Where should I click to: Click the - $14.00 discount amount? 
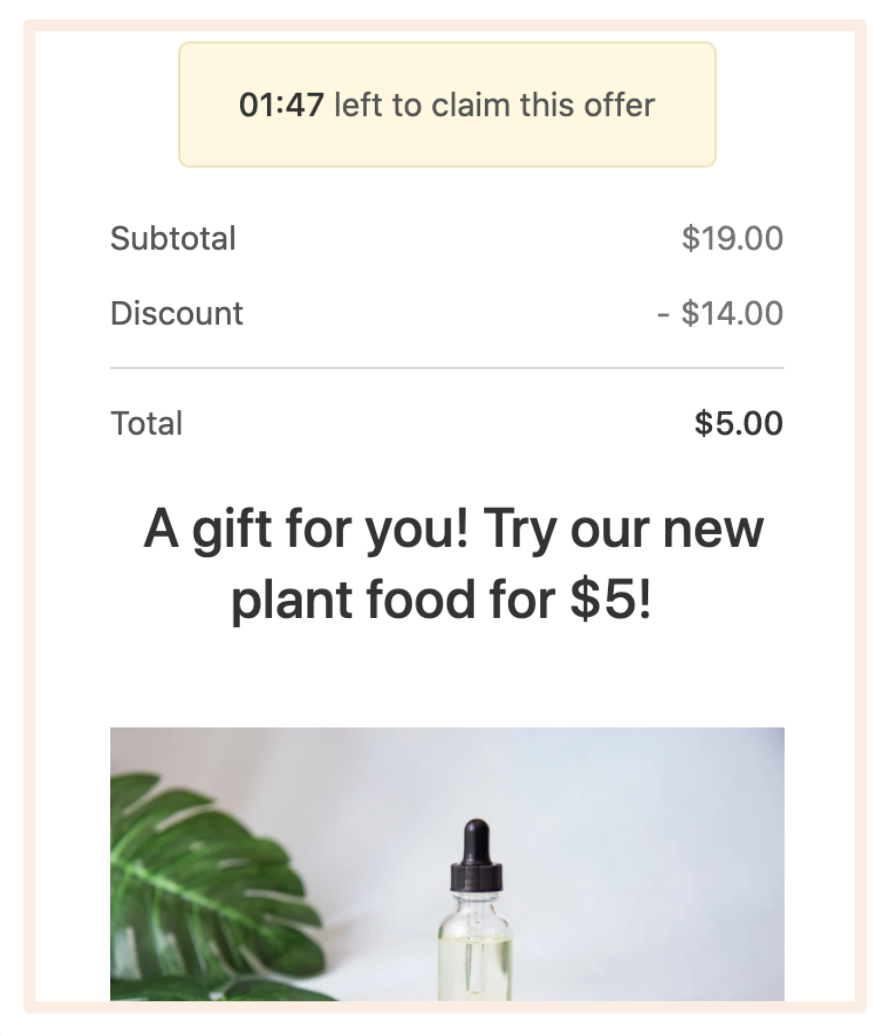(720, 313)
